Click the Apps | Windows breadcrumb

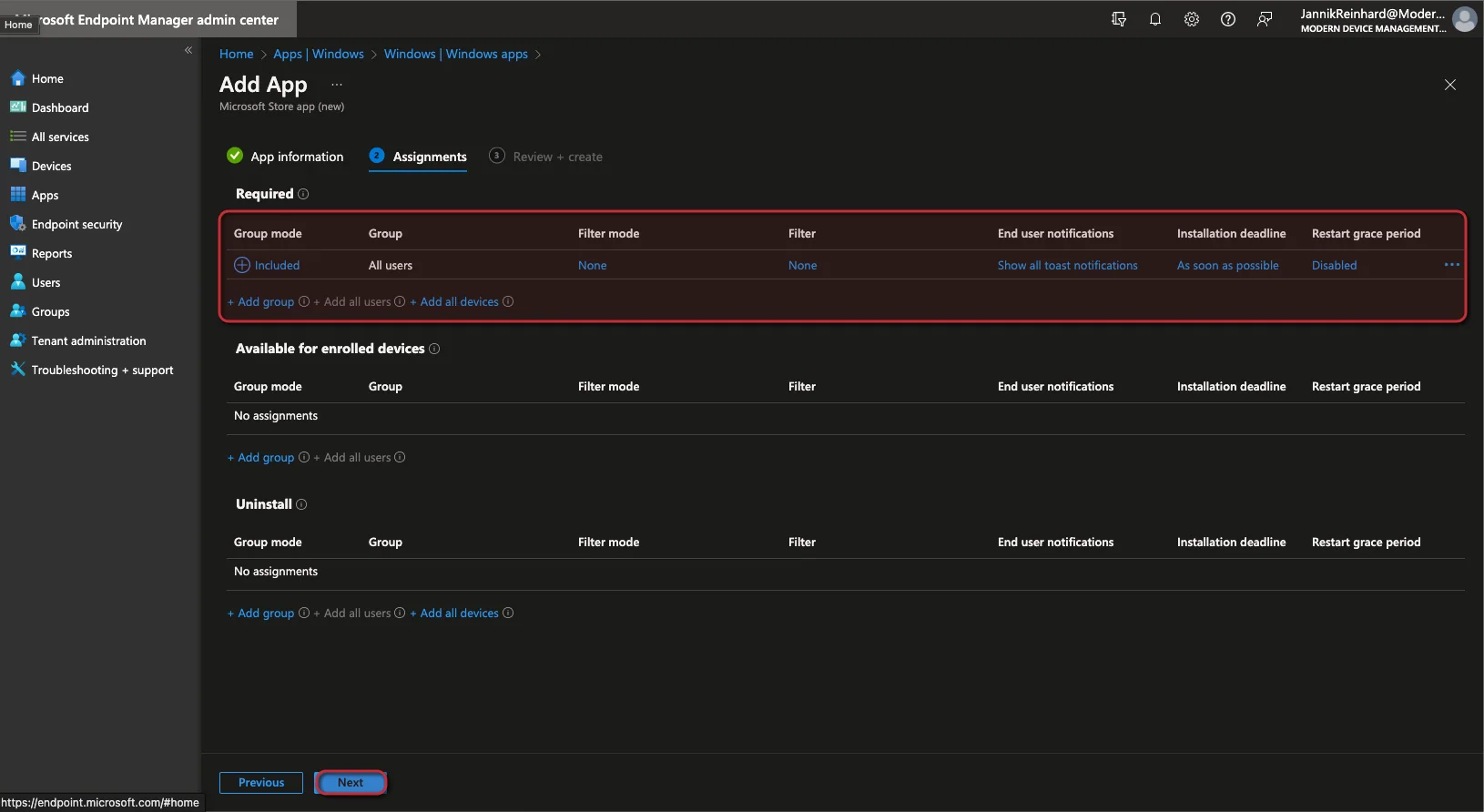point(319,54)
